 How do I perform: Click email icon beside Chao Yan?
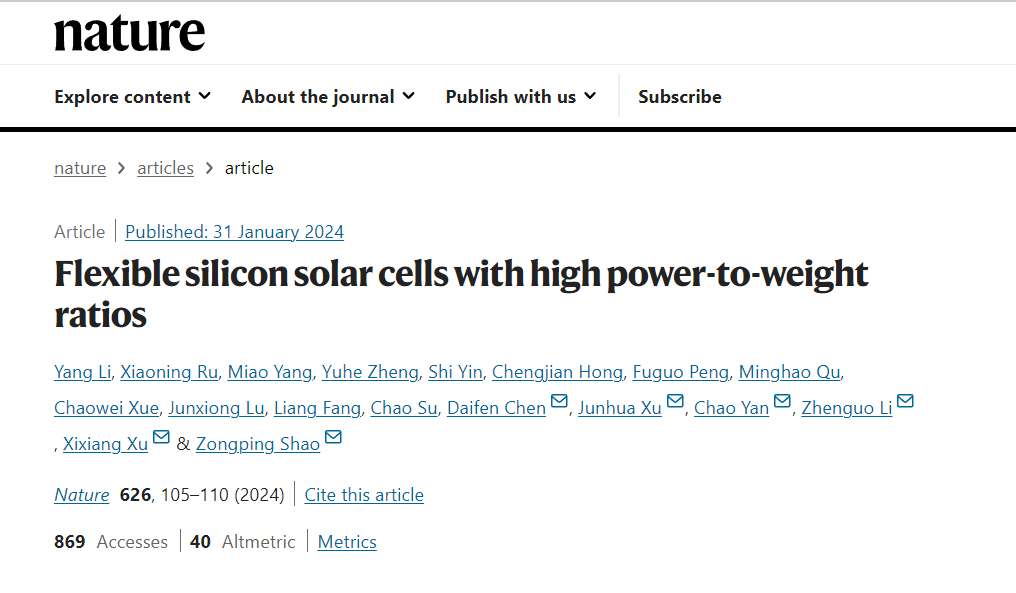783,403
